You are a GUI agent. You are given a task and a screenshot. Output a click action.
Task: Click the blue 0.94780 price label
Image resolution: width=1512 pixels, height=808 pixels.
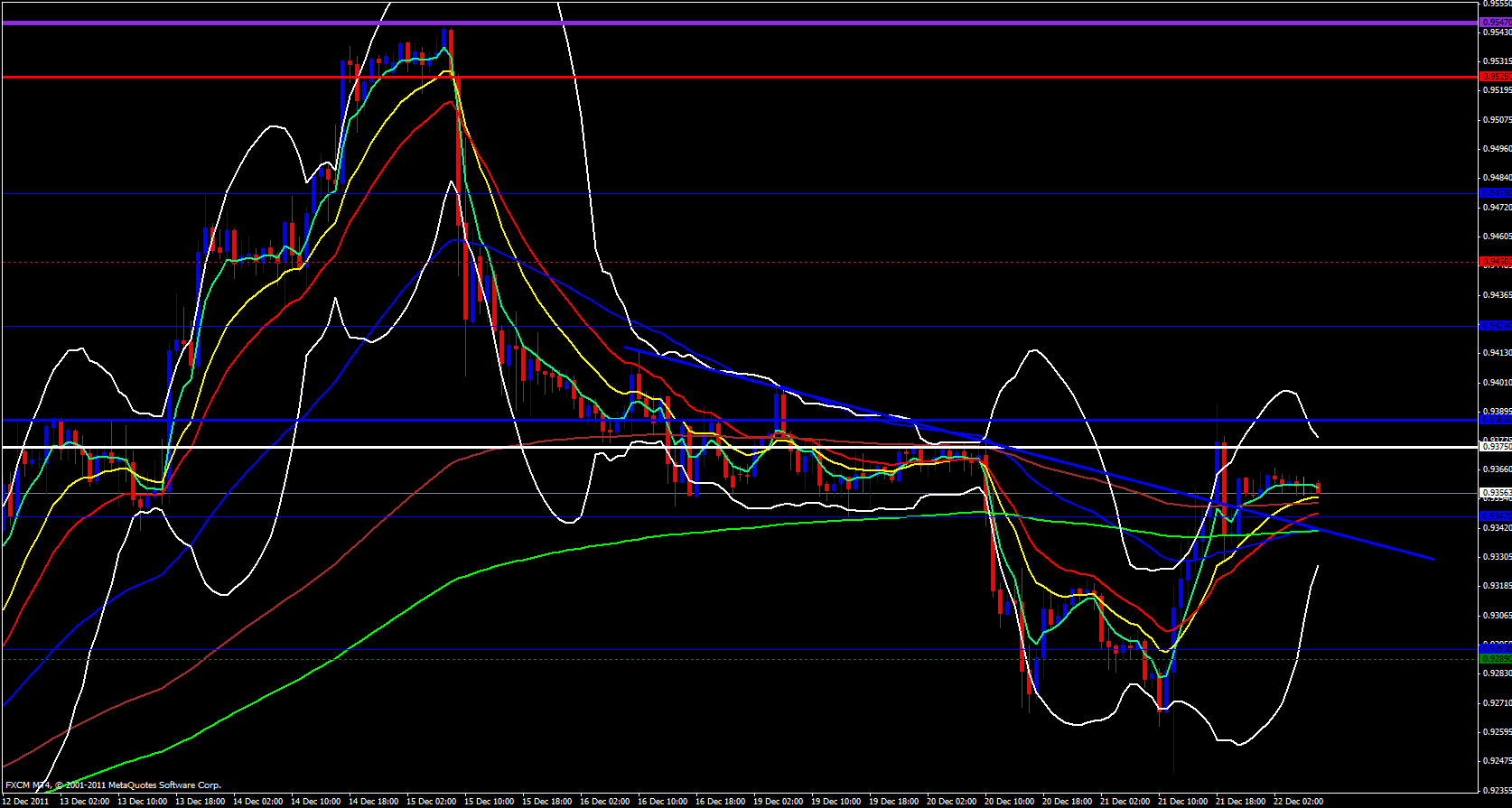1495,193
